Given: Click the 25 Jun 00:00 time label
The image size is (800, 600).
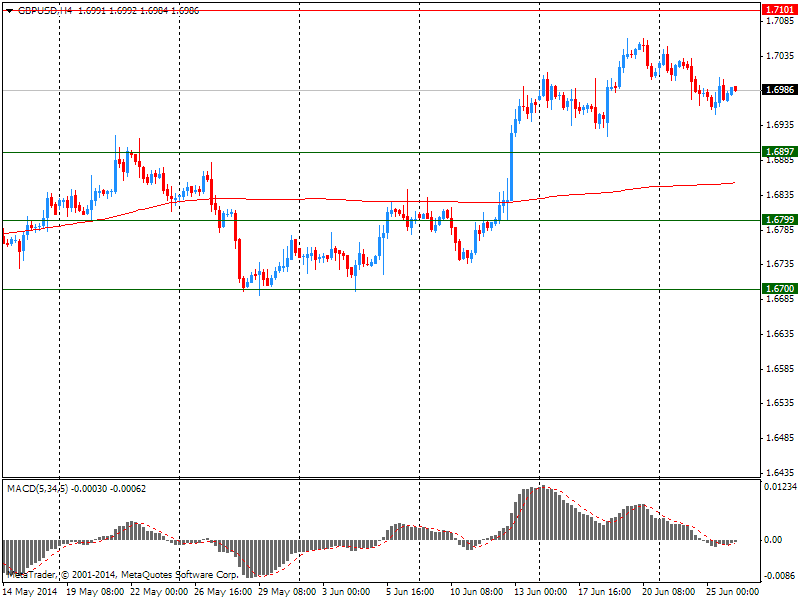Looking at the screenshot, I should (x=733, y=592).
